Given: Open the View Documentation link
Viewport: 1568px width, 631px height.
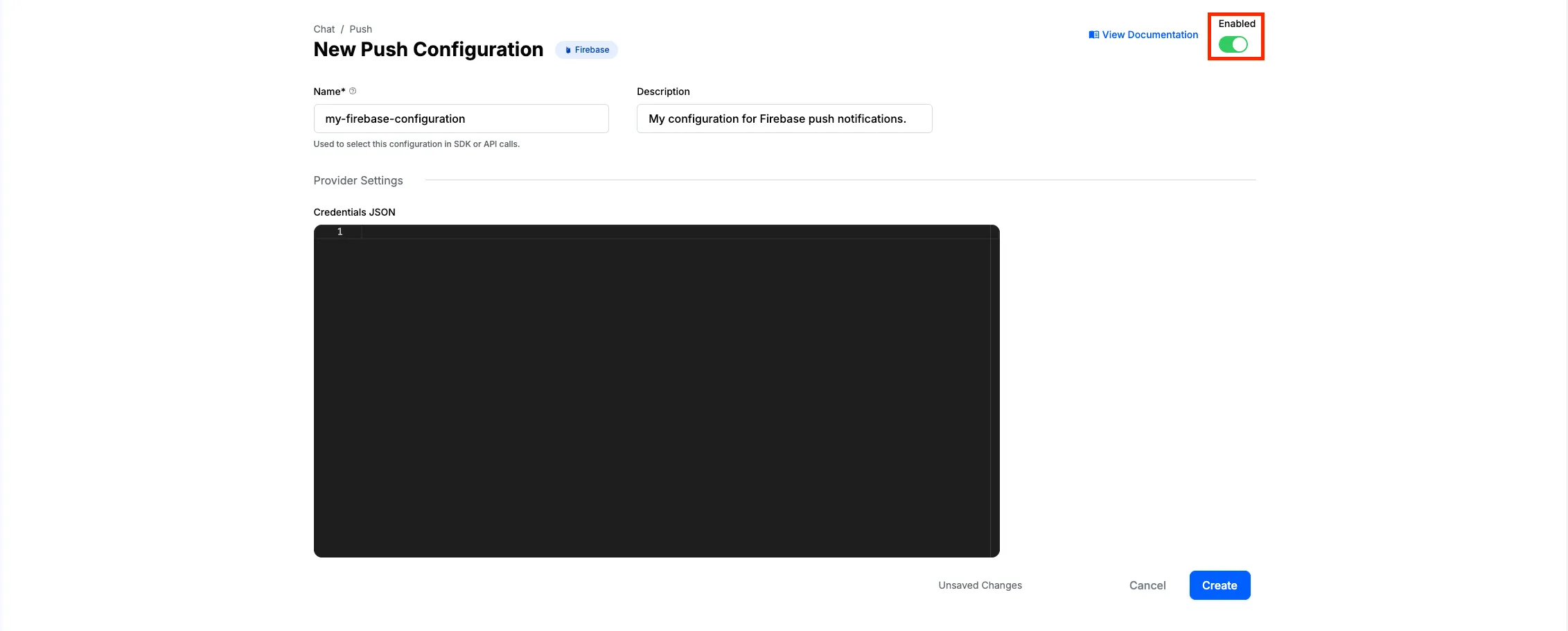Looking at the screenshot, I should coord(1149,34).
